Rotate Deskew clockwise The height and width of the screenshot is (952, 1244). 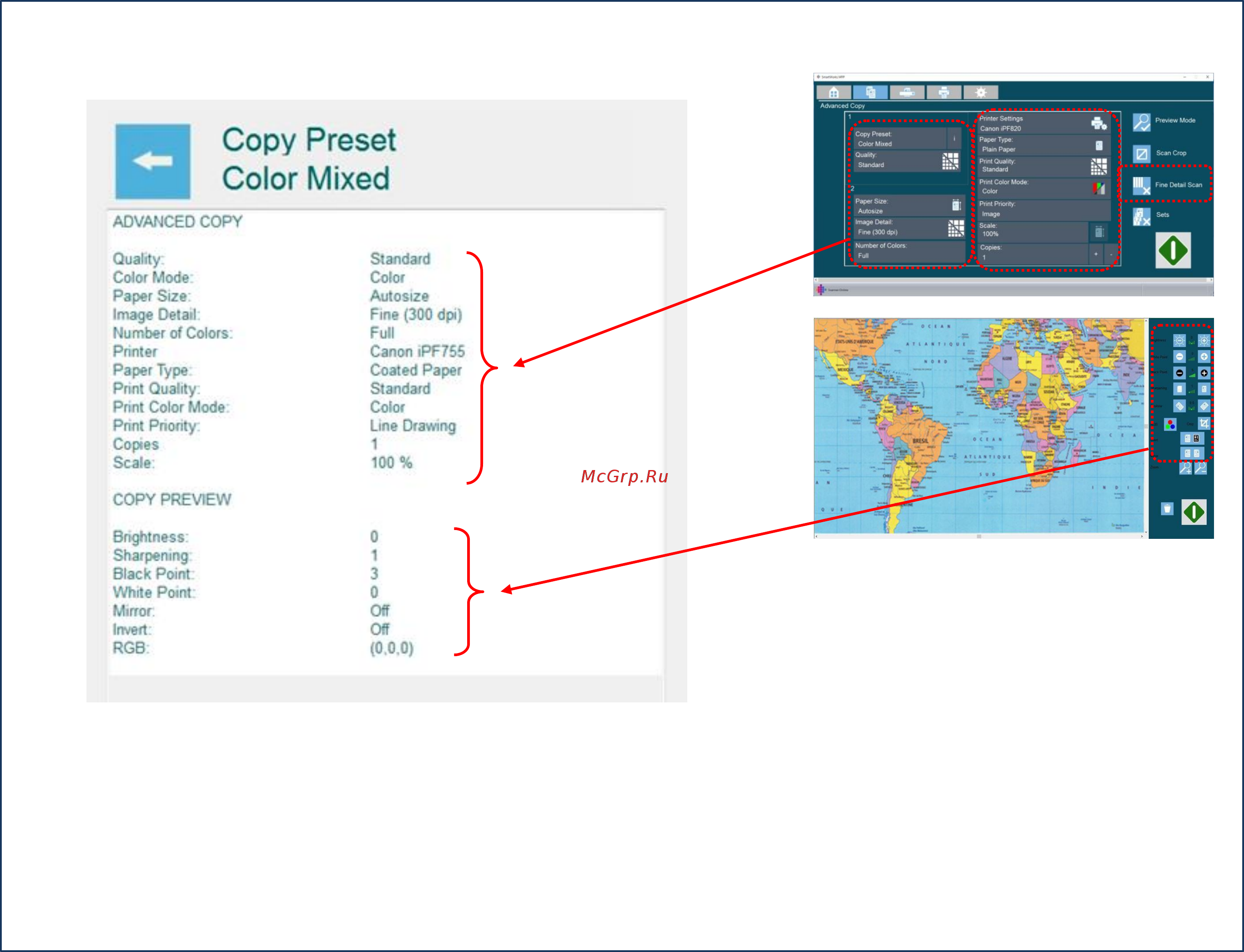(x=1204, y=406)
